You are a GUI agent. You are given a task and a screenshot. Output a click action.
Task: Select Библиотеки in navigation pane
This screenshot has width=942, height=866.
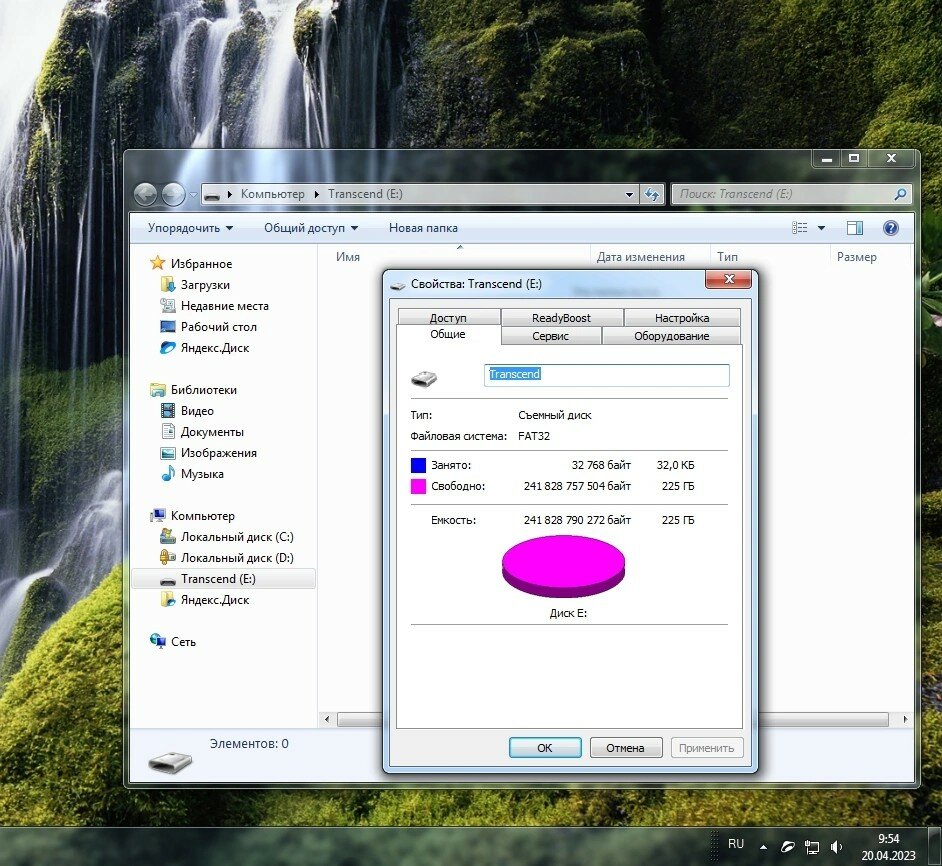pos(203,390)
